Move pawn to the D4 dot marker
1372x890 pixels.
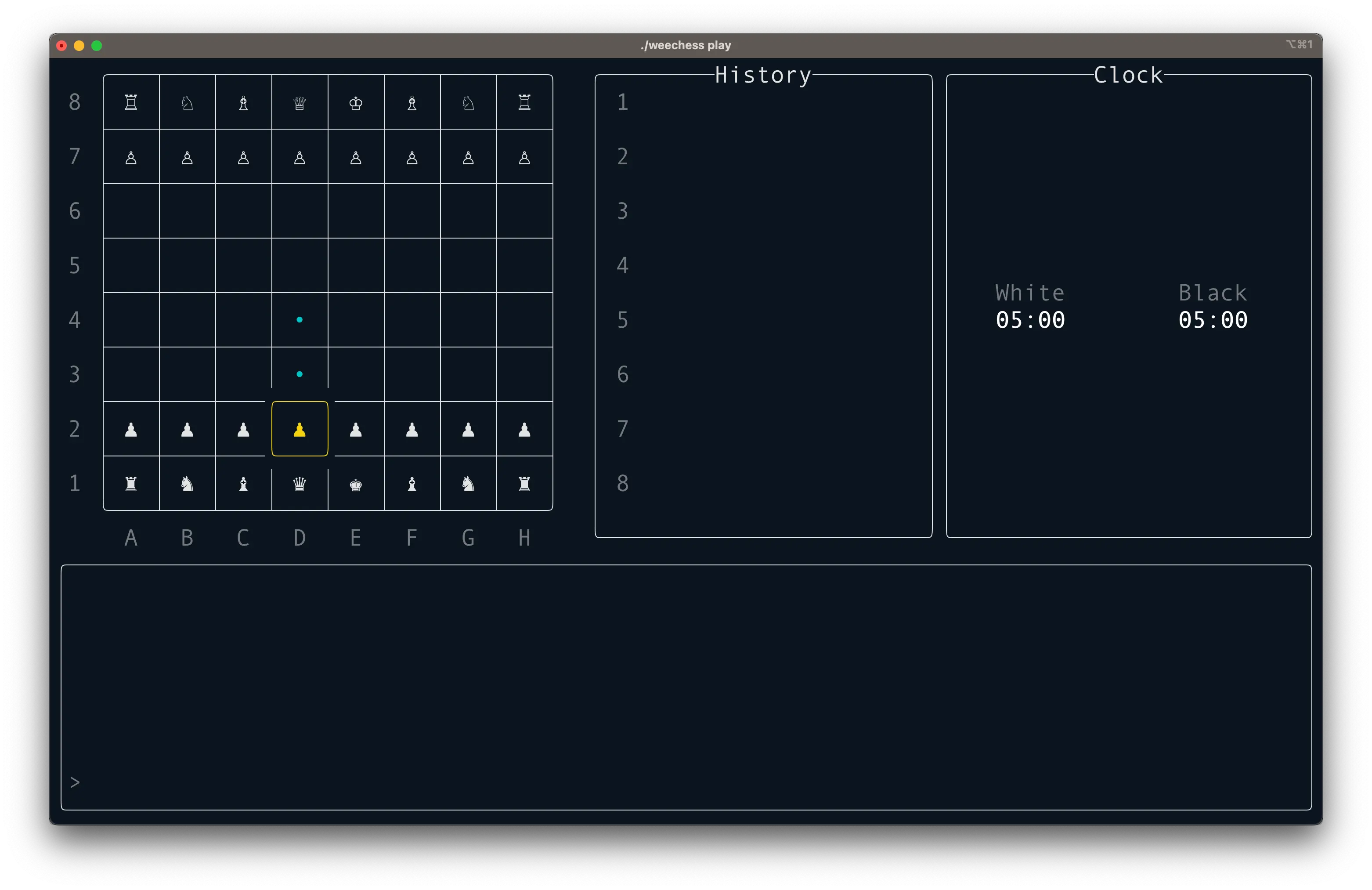(x=299, y=319)
